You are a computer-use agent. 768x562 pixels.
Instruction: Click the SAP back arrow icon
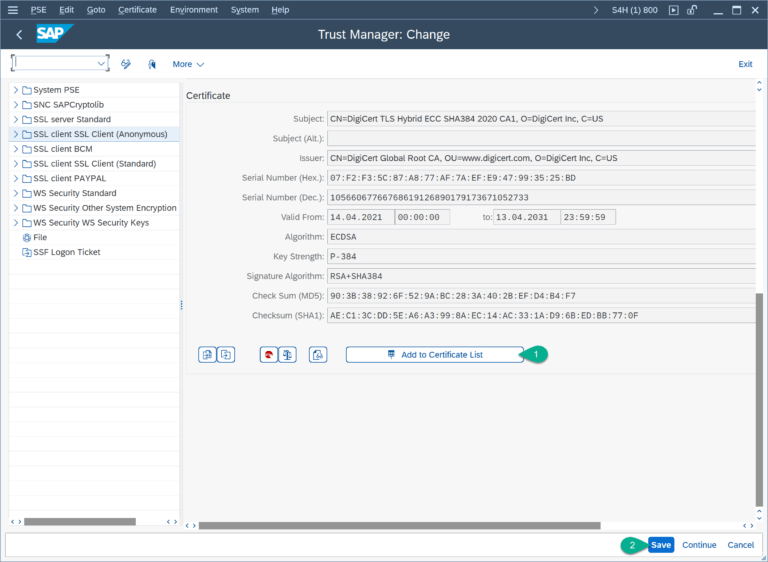[x=19, y=34]
